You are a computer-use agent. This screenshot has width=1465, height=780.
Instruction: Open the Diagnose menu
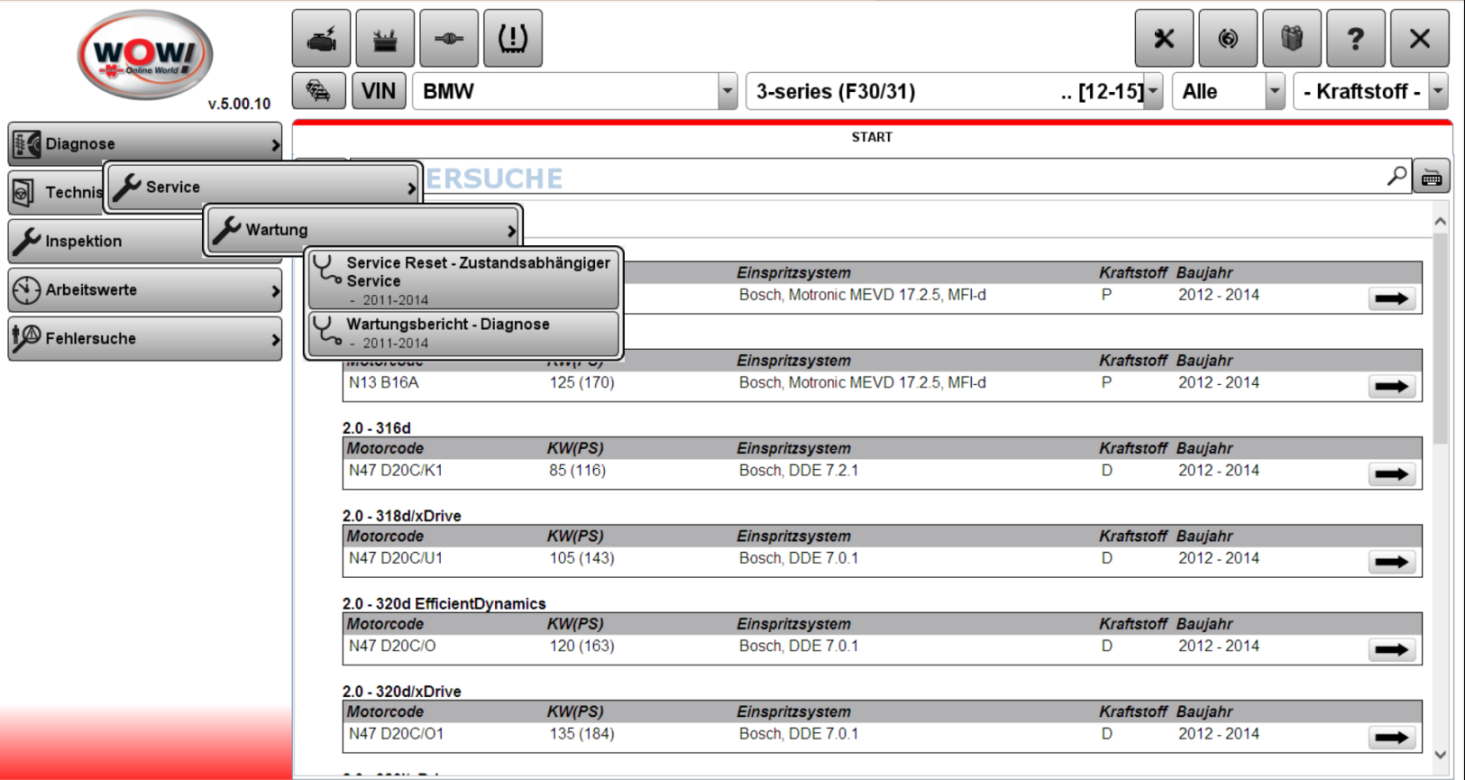pyautogui.click(x=145, y=144)
